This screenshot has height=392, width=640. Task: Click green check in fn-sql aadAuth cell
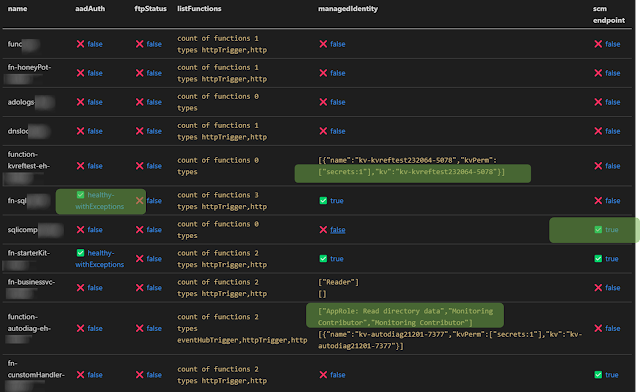[80, 195]
